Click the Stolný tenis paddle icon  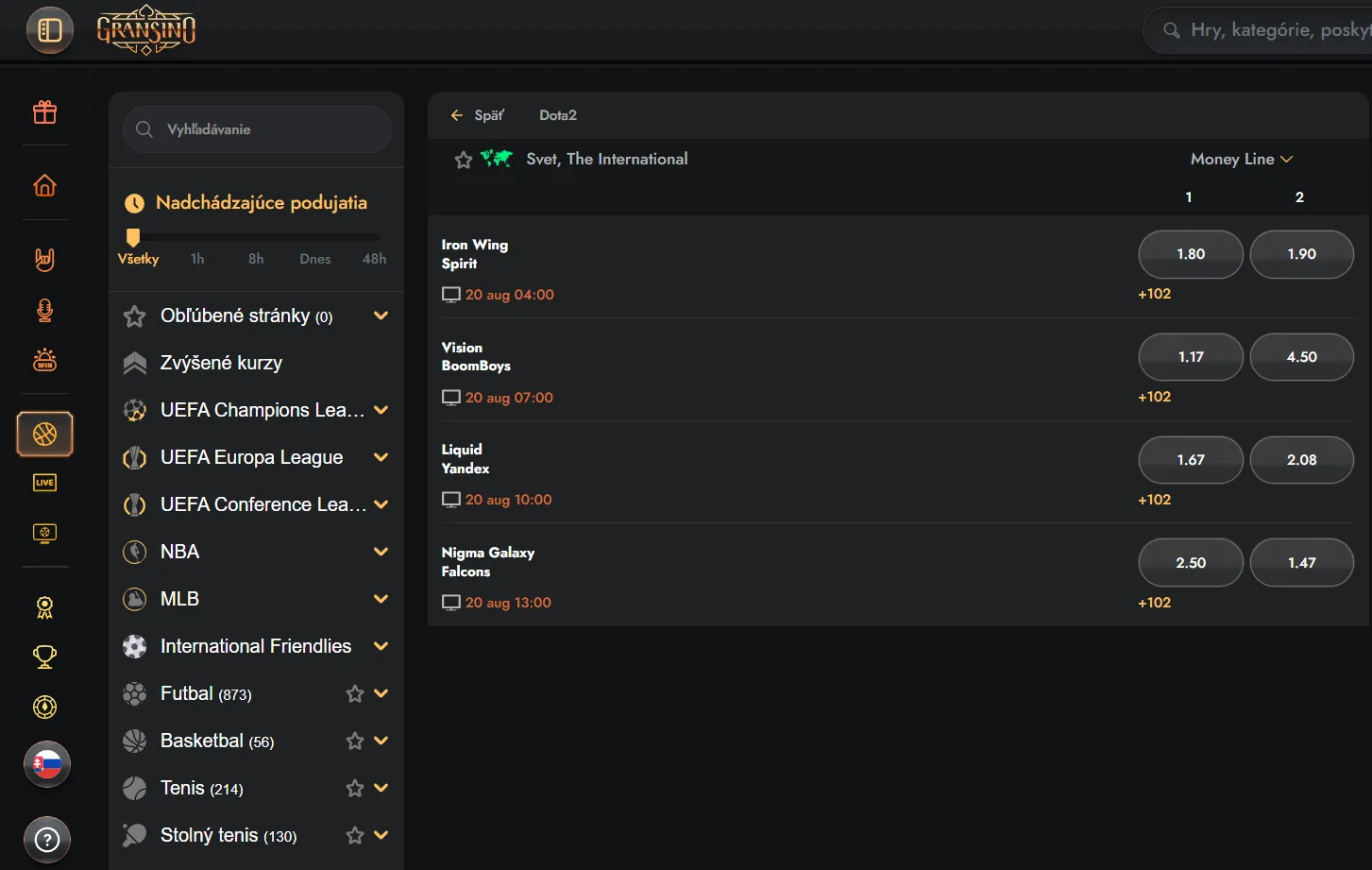click(135, 835)
